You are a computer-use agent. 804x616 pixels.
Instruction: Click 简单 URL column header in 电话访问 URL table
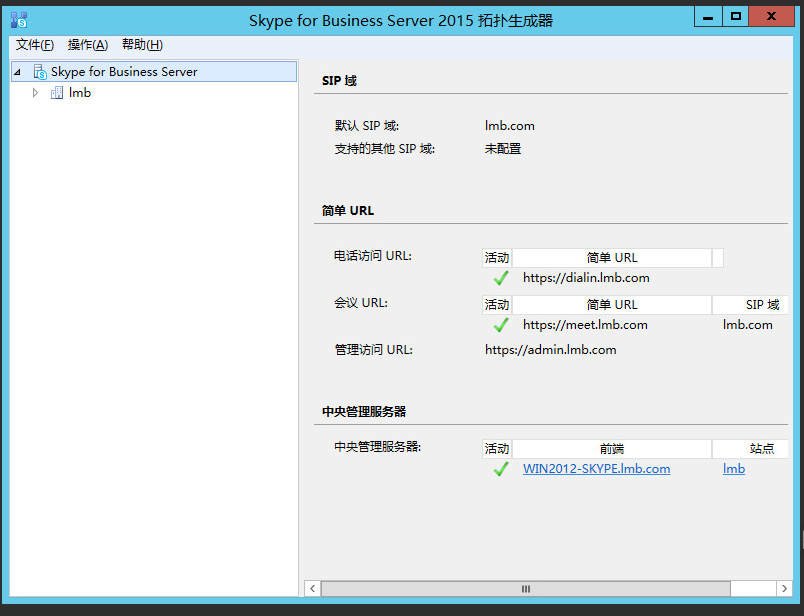point(612,258)
